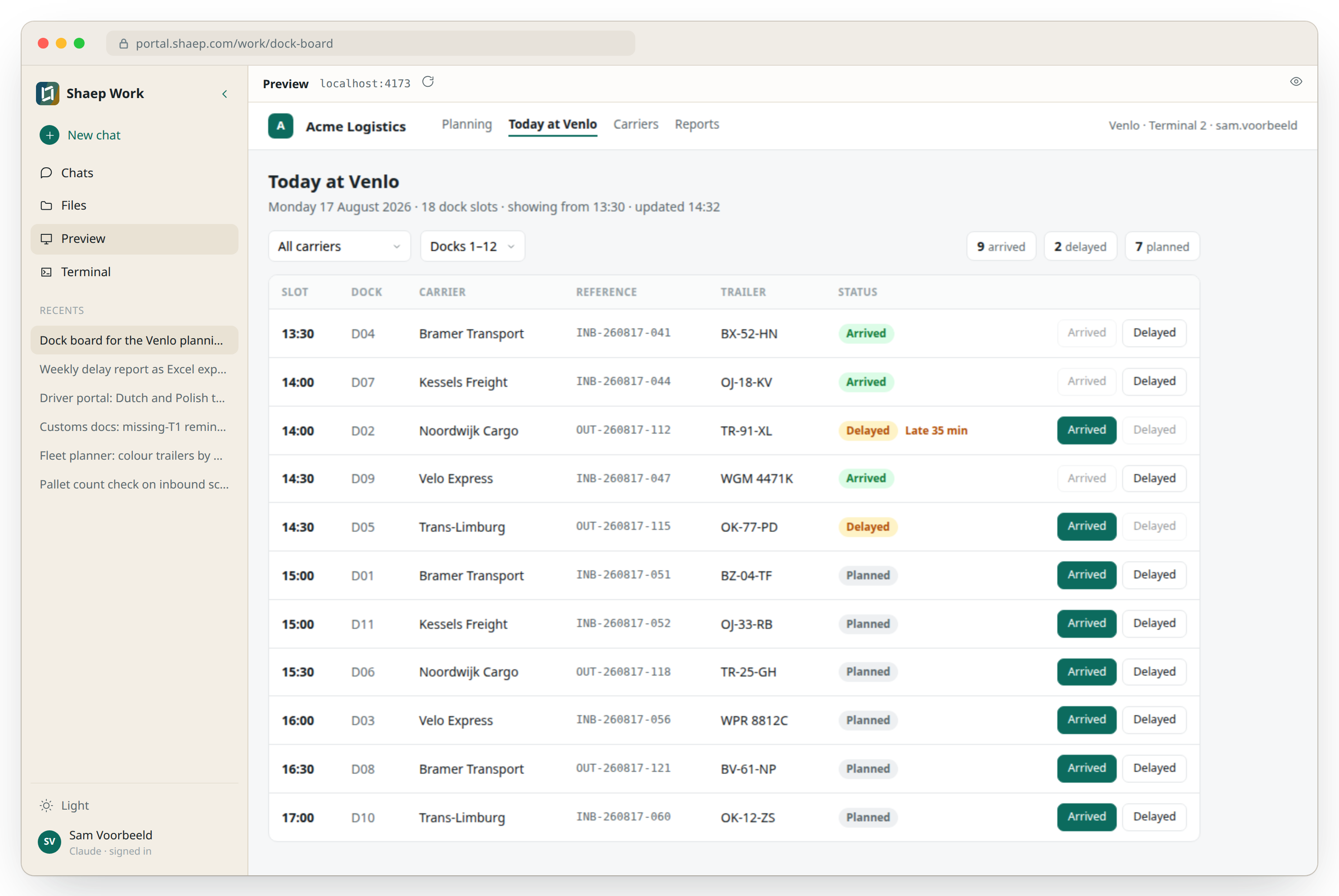The height and width of the screenshot is (896, 1339).
Task: Open recent chat 'Weekly delay report as Excel'
Action: click(x=134, y=369)
